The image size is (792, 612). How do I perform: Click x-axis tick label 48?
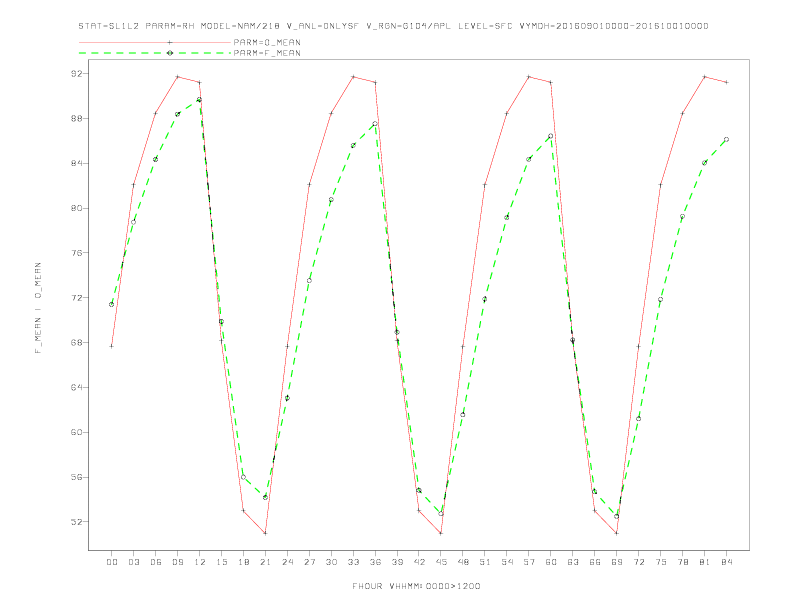point(463,562)
